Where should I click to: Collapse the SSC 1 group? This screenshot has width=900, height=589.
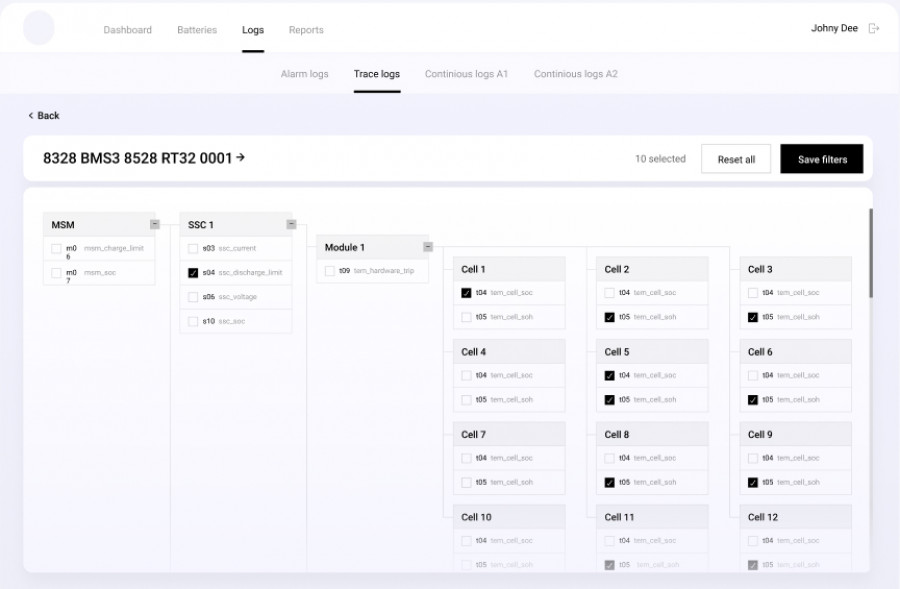(291, 224)
